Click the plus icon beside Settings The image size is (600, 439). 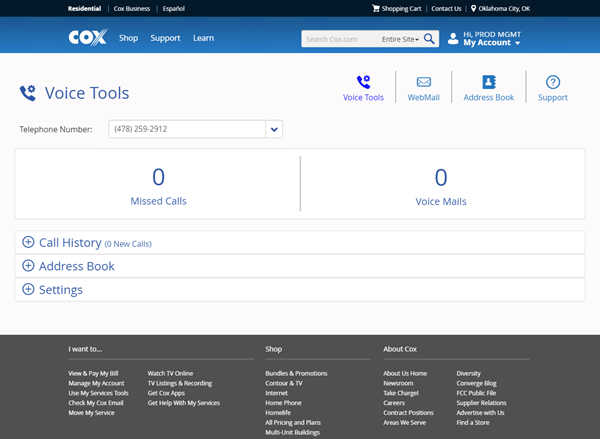pyautogui.click(x=28, y=289)
